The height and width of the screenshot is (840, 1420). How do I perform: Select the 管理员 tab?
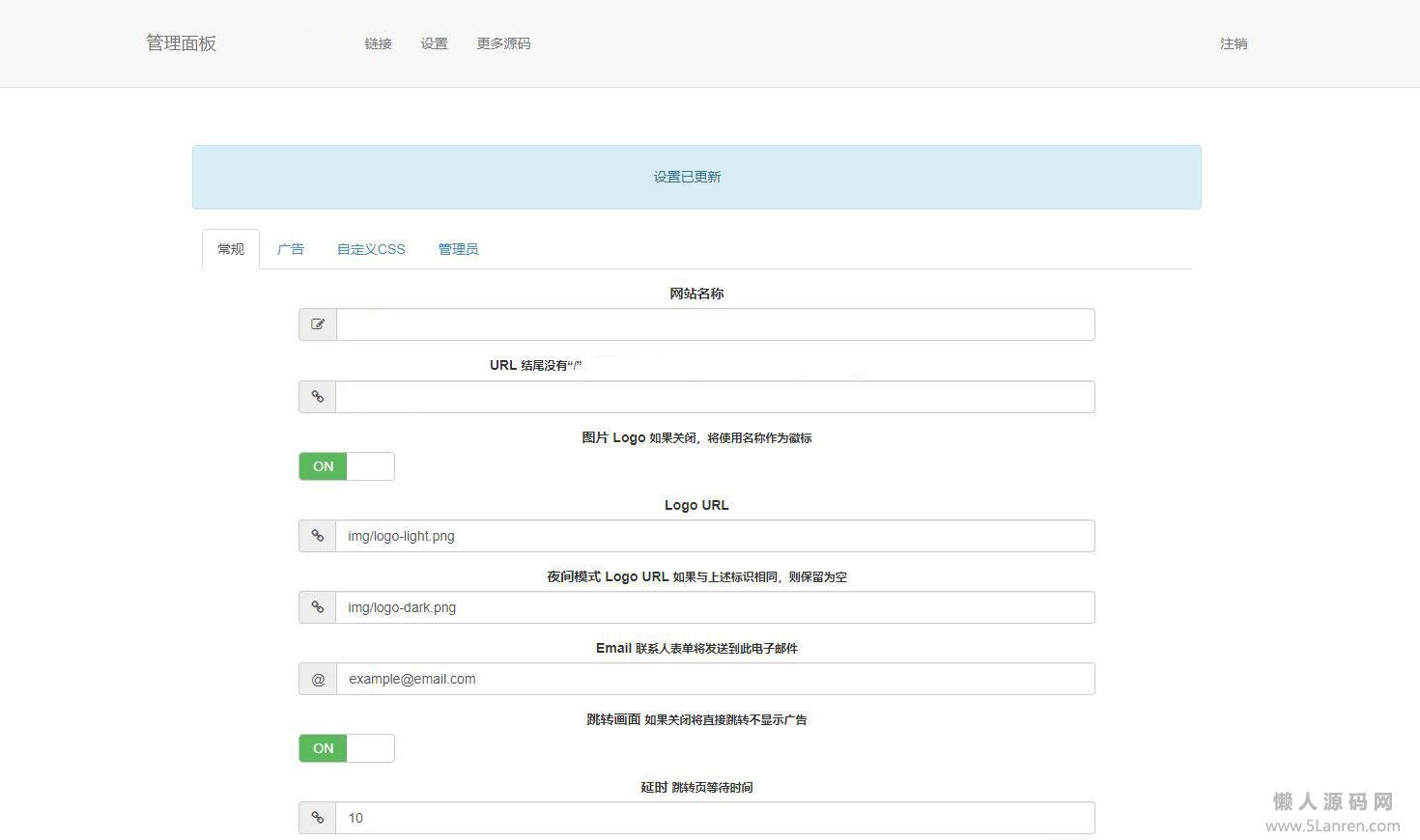coord(458,249)
